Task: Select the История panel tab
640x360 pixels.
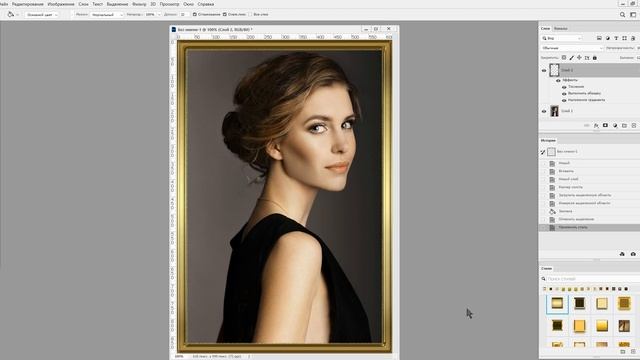Action: pos(548,140)
